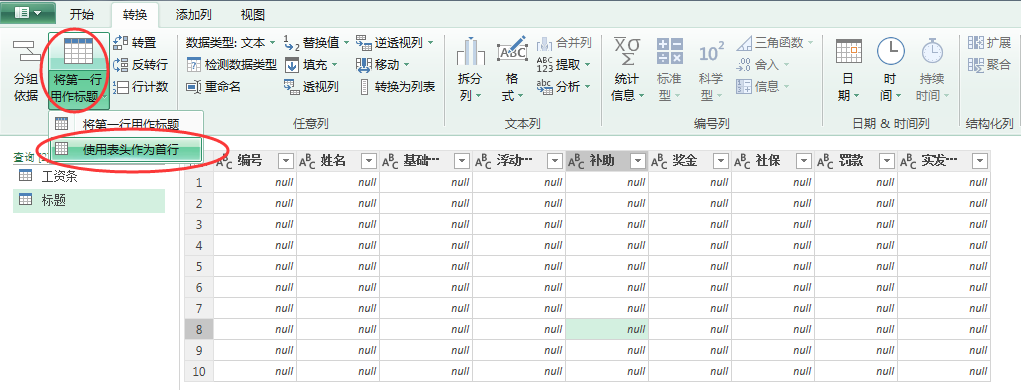
Task: Open filter dropdown for 社保 column
Action: tap(804, 161)
